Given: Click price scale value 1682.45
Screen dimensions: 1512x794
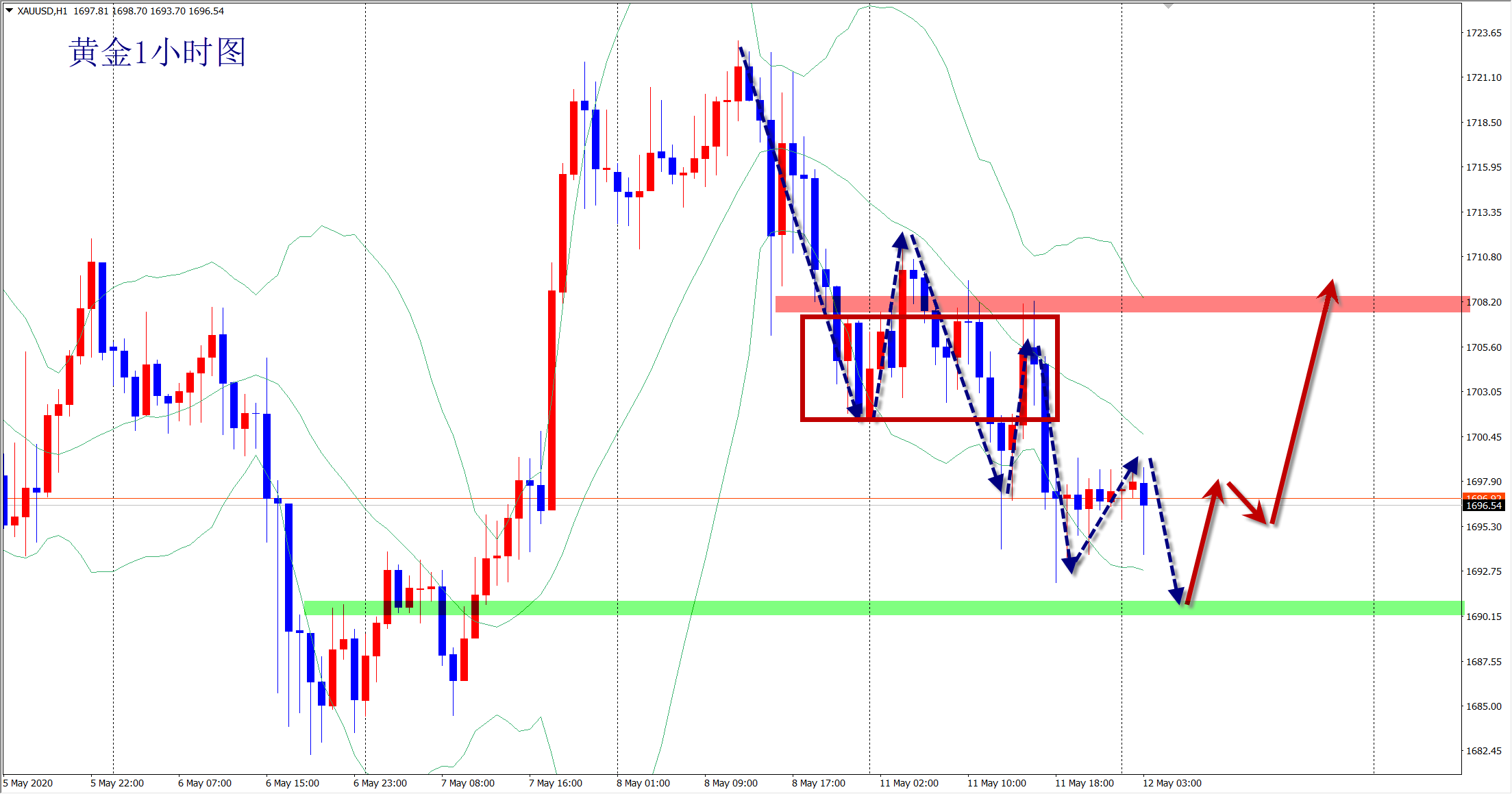Looking at the screenshot, I should coord(1483,751).
